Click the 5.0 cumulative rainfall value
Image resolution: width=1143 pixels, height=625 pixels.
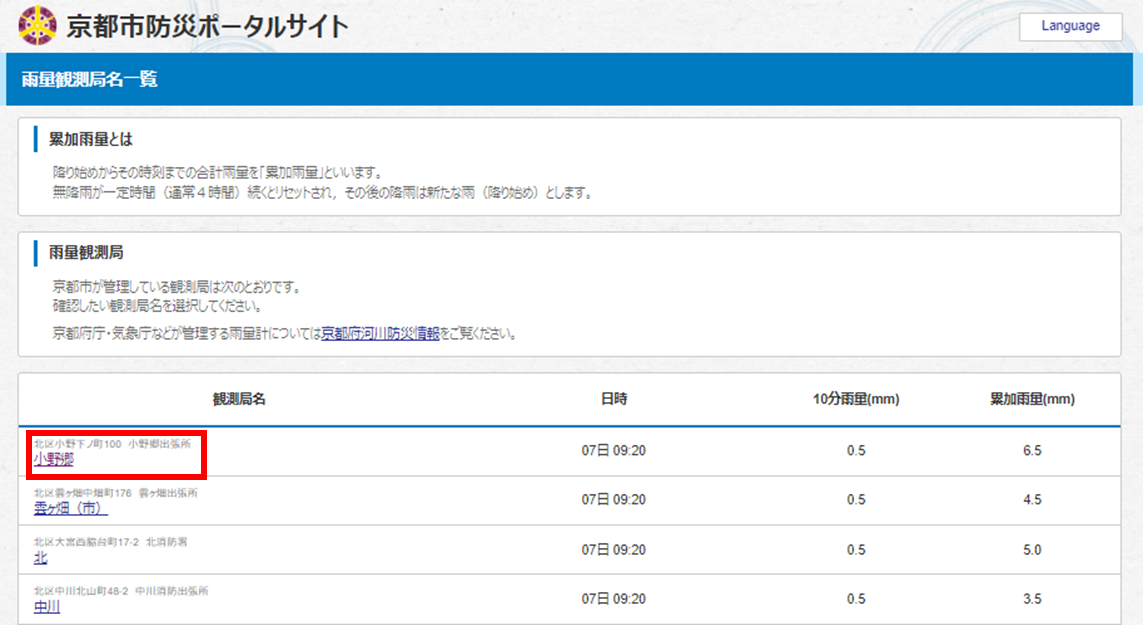(x=1032, y=550)
